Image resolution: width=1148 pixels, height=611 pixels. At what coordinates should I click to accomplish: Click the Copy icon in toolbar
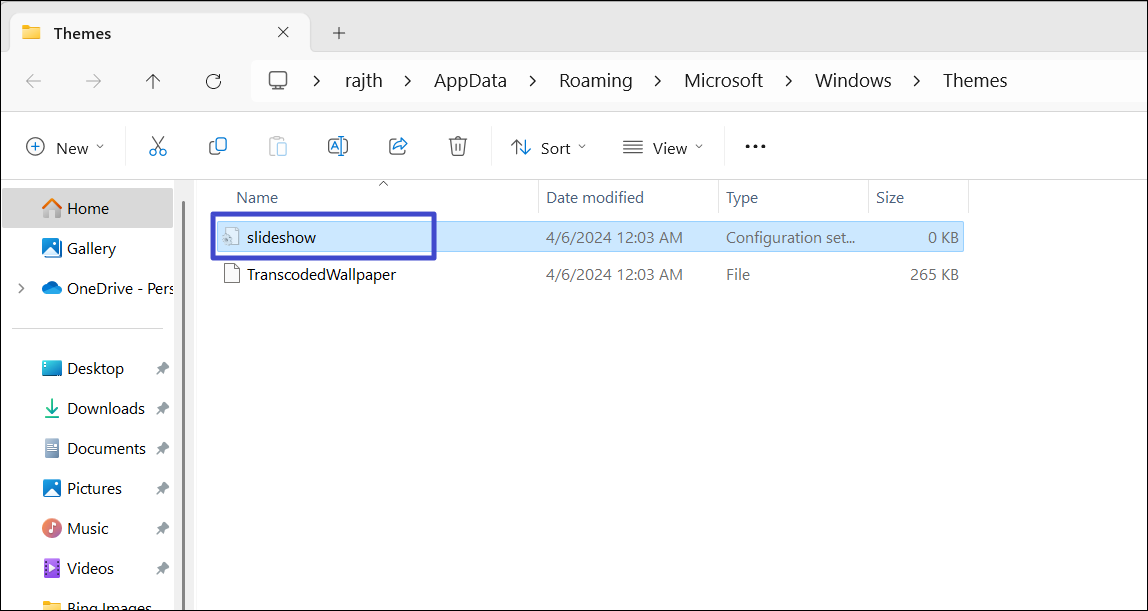point(218,147)
